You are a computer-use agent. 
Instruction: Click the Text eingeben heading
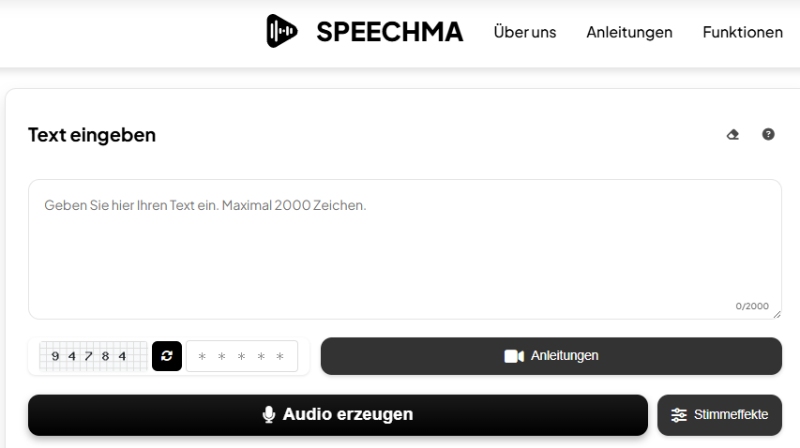coord(92,135)
